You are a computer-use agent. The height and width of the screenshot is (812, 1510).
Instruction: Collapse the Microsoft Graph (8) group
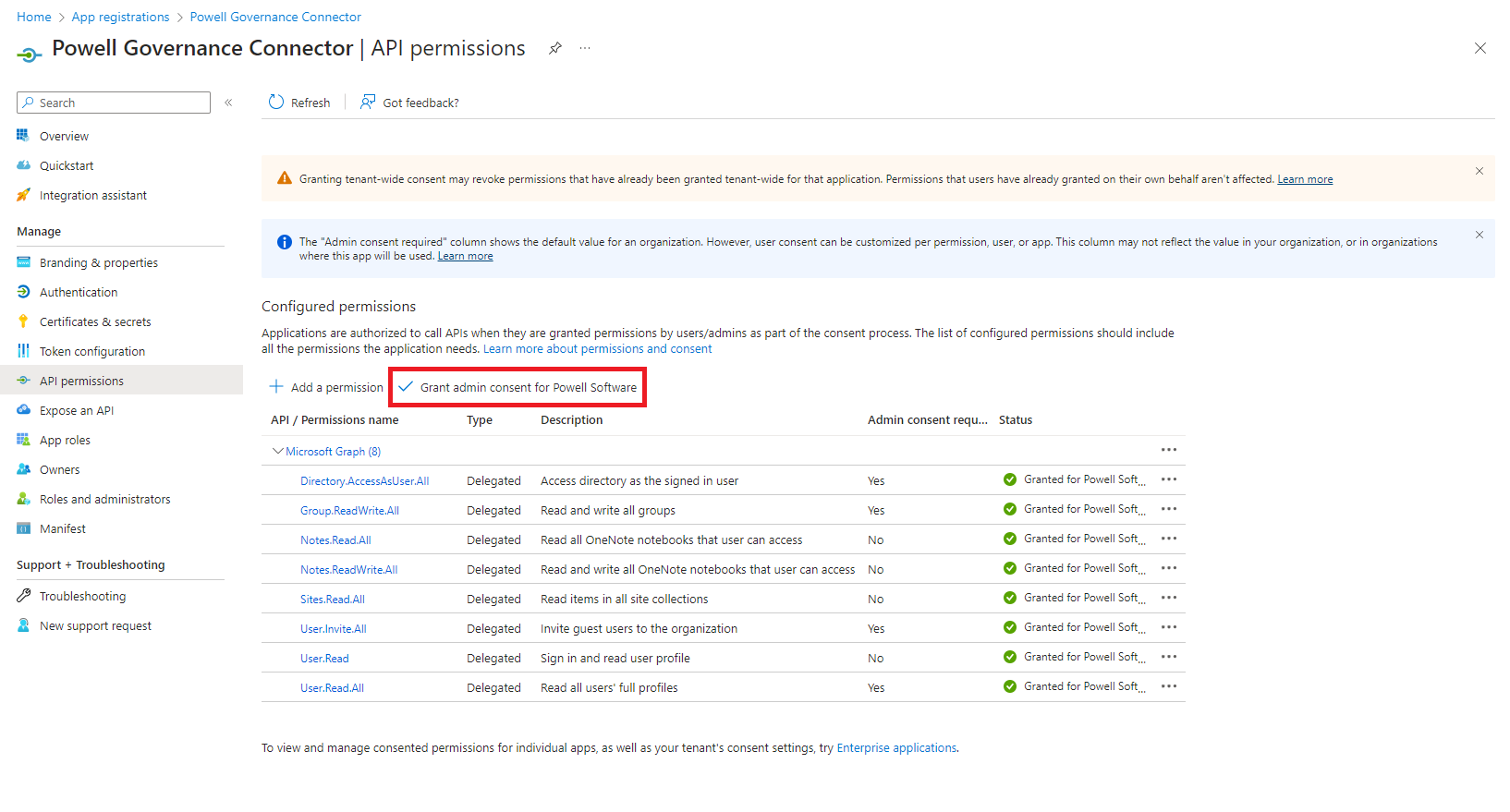tap(277, 451)
